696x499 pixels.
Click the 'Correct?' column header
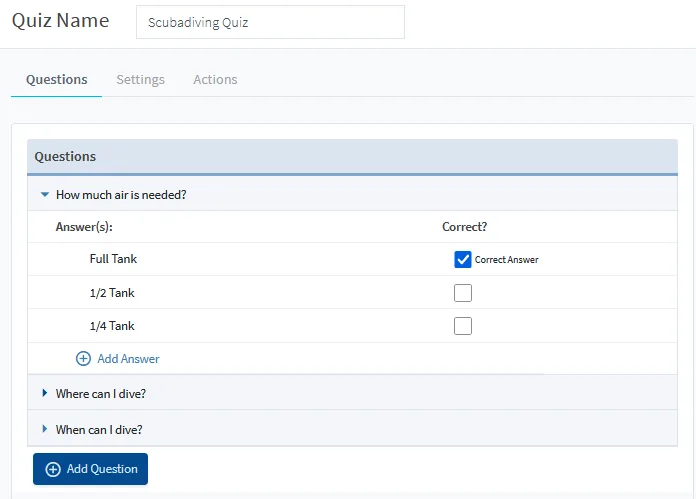tap(464, 227)
